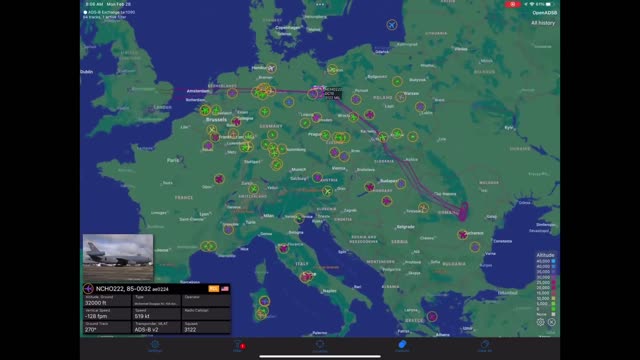Open altitude legend settings gear
The image size is (640, 360).
(540, 322)
